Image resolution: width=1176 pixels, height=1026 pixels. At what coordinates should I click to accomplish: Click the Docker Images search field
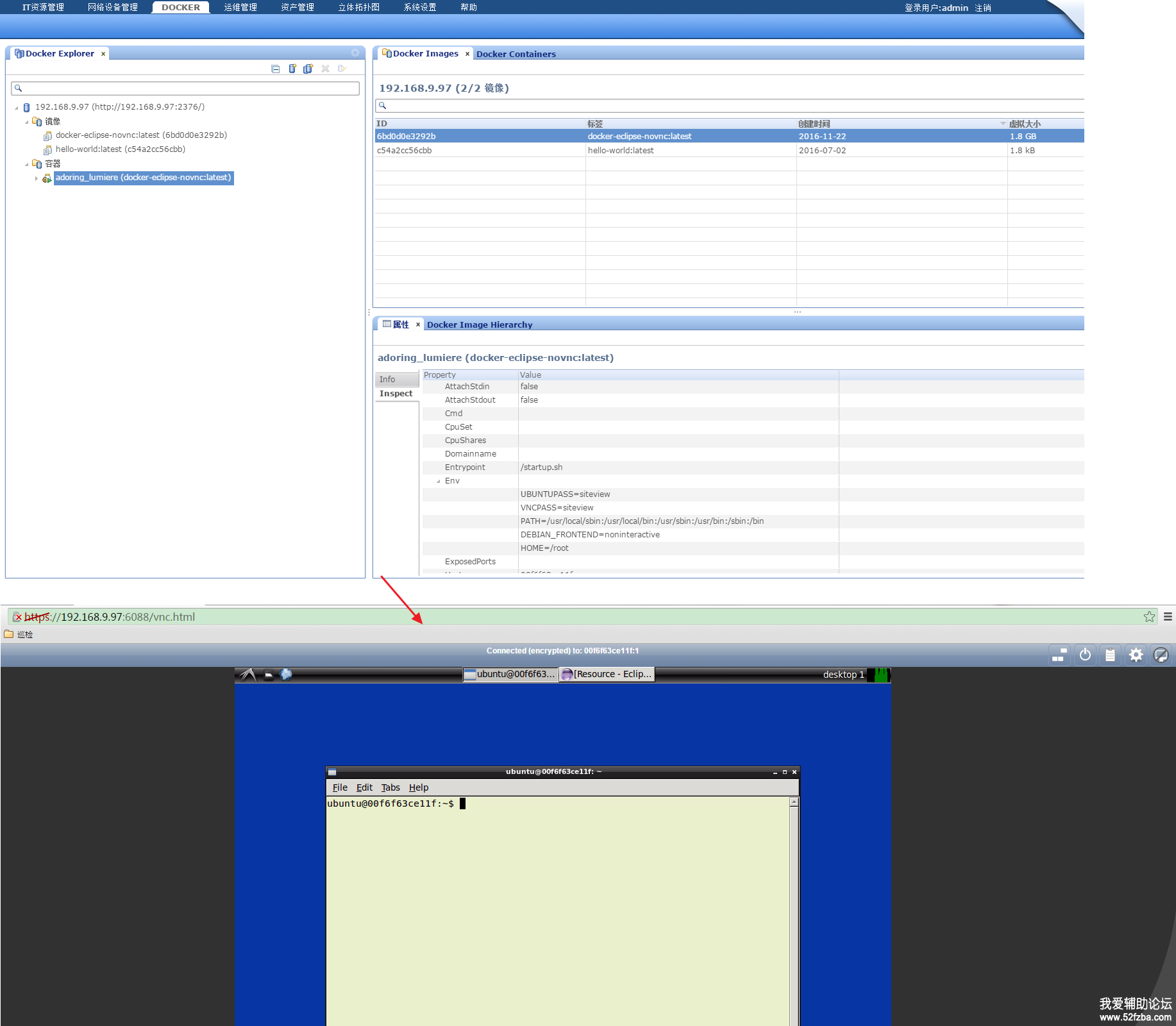tap(730, 106)
